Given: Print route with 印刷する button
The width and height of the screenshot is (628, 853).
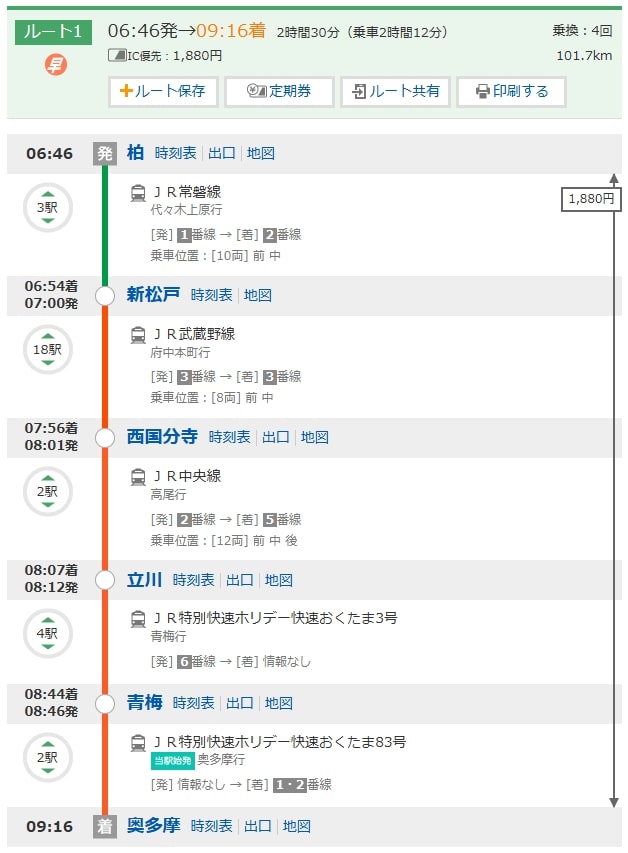Looking at the screenshot, I should [511, 91].
